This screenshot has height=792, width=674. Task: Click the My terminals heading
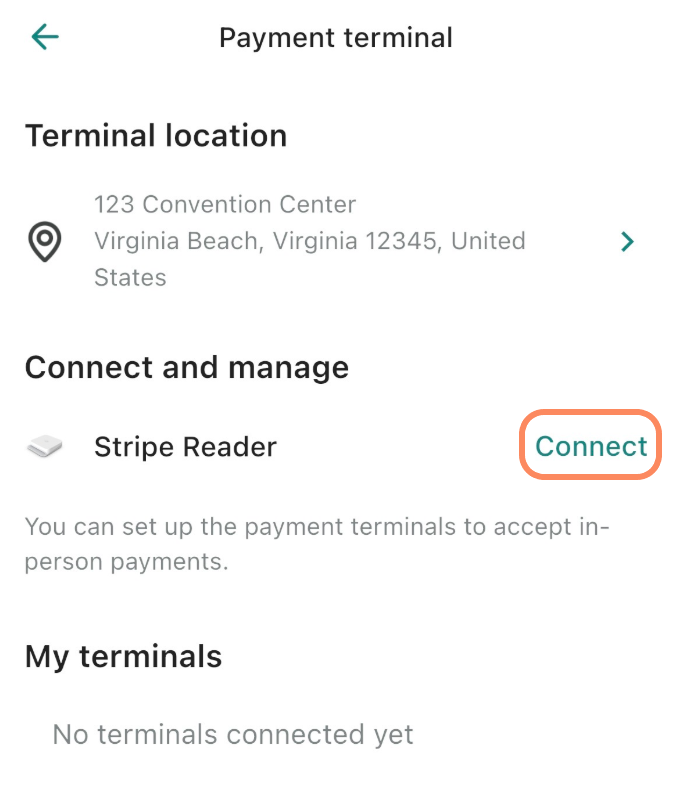click(x=123, y=656)
